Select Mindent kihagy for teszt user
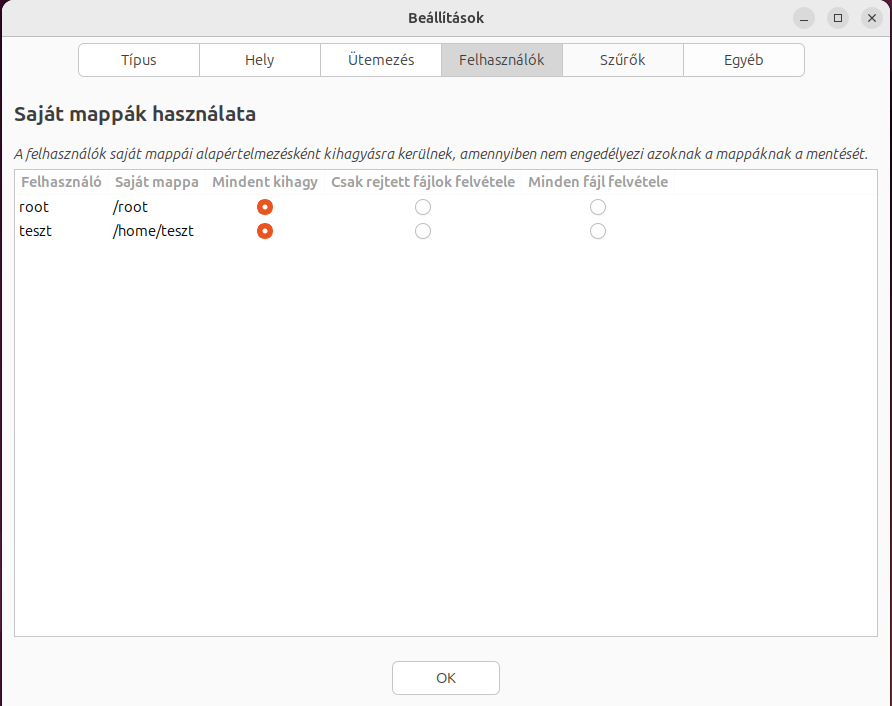This screenshot has height=706, width=892. [265, 231]
